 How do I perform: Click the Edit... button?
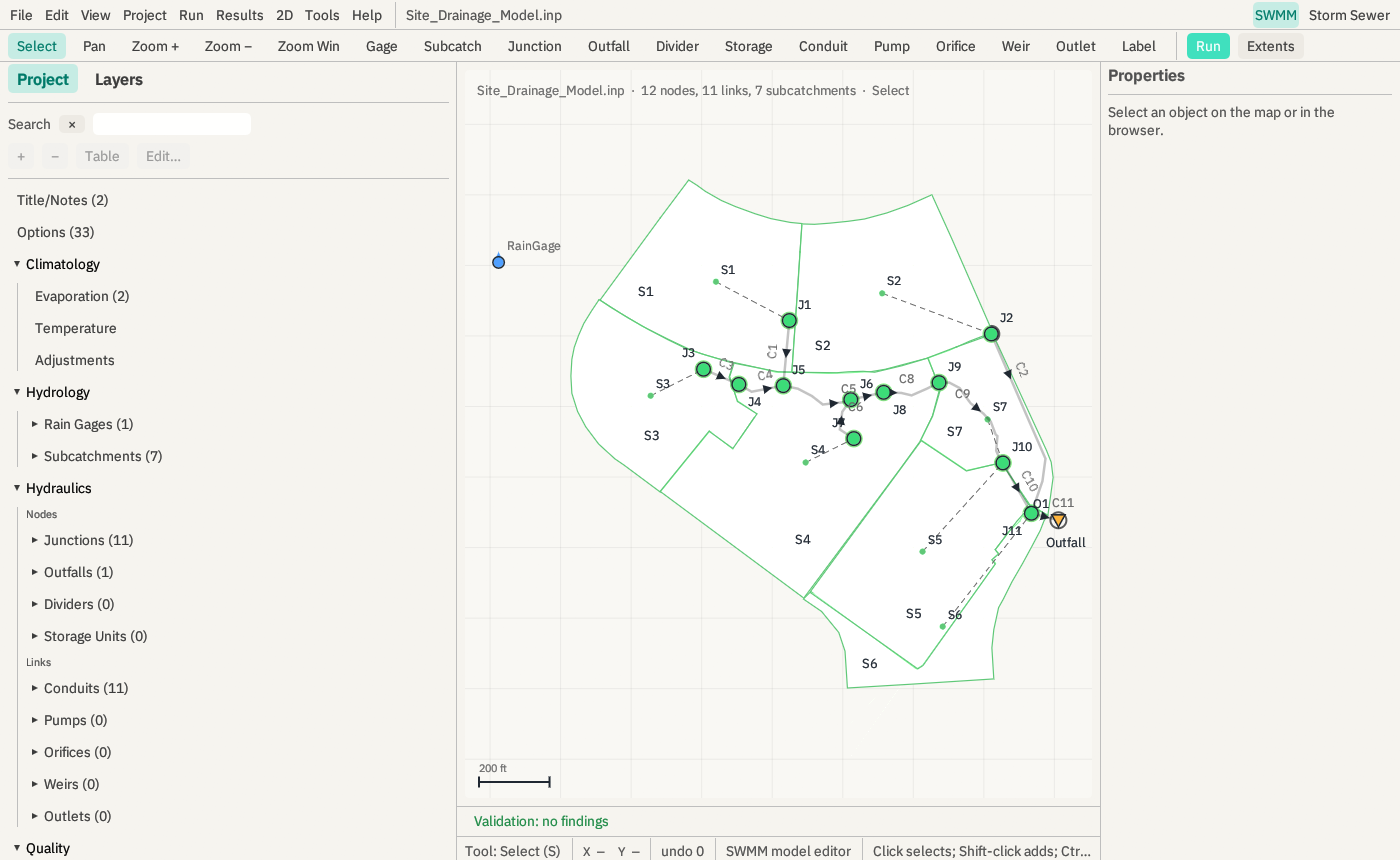[x=163, y=156]
